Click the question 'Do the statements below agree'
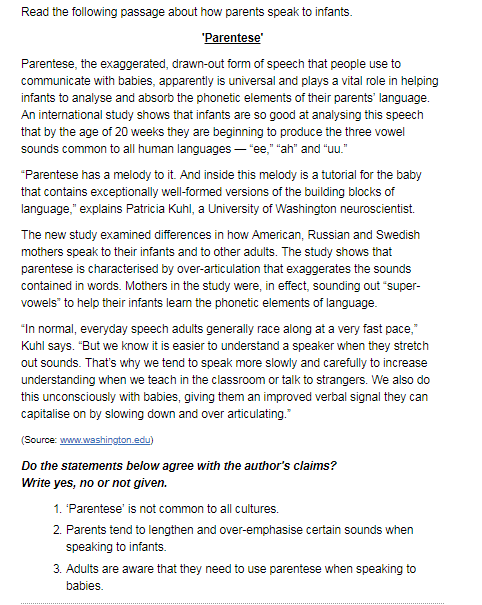This screenshot has height=605, width=482. [x=179, y=466]
